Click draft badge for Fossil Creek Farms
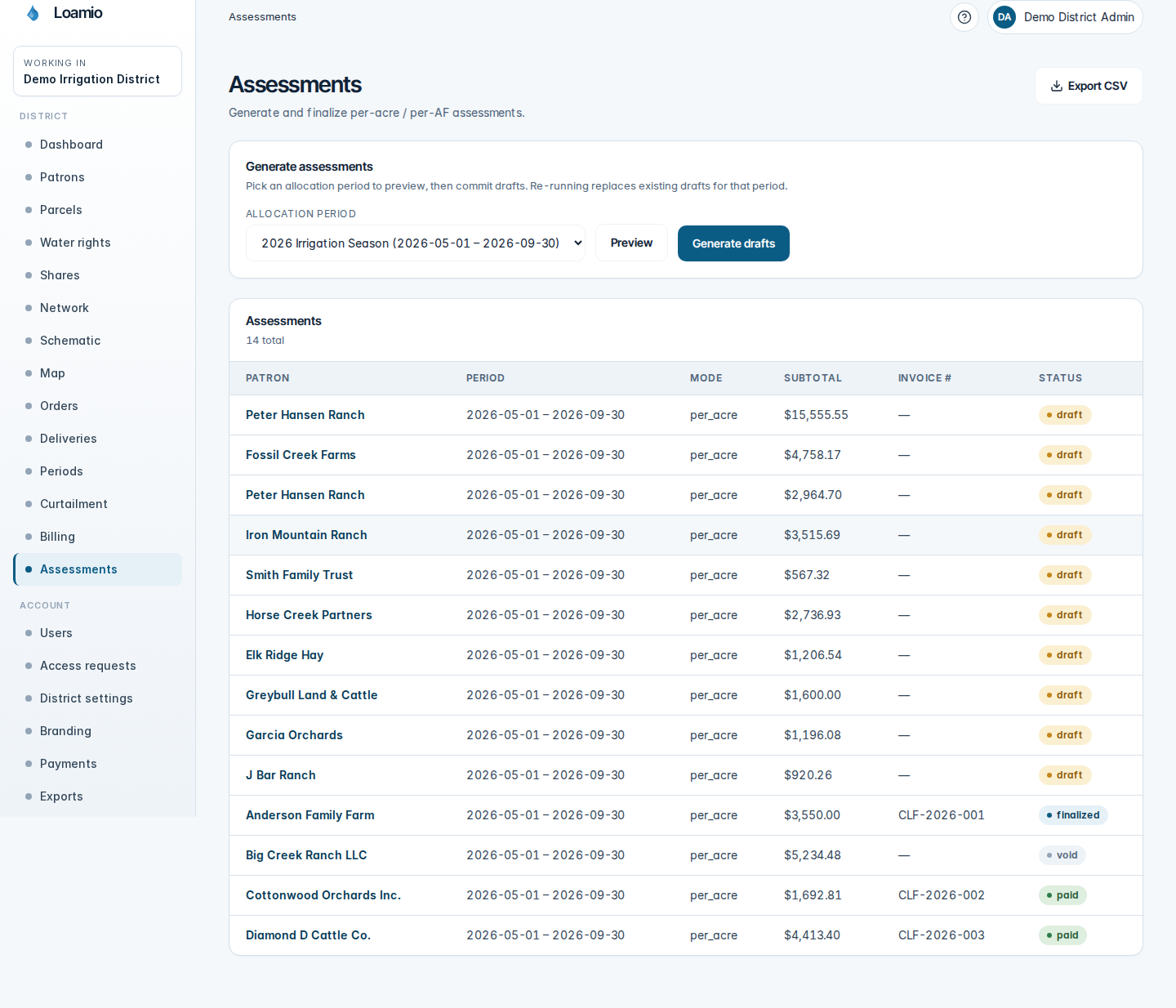 (1065, 455)
